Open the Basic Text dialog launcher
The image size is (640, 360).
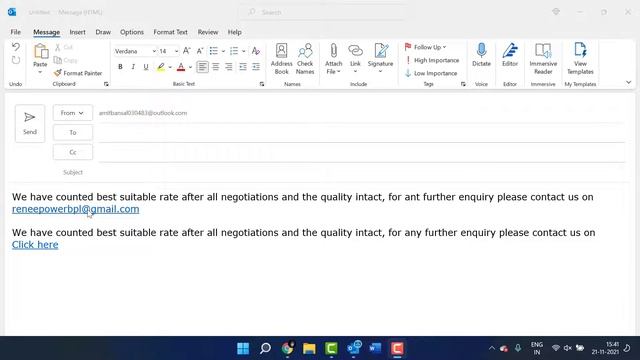pyautogui.click(x=262, y=84)
